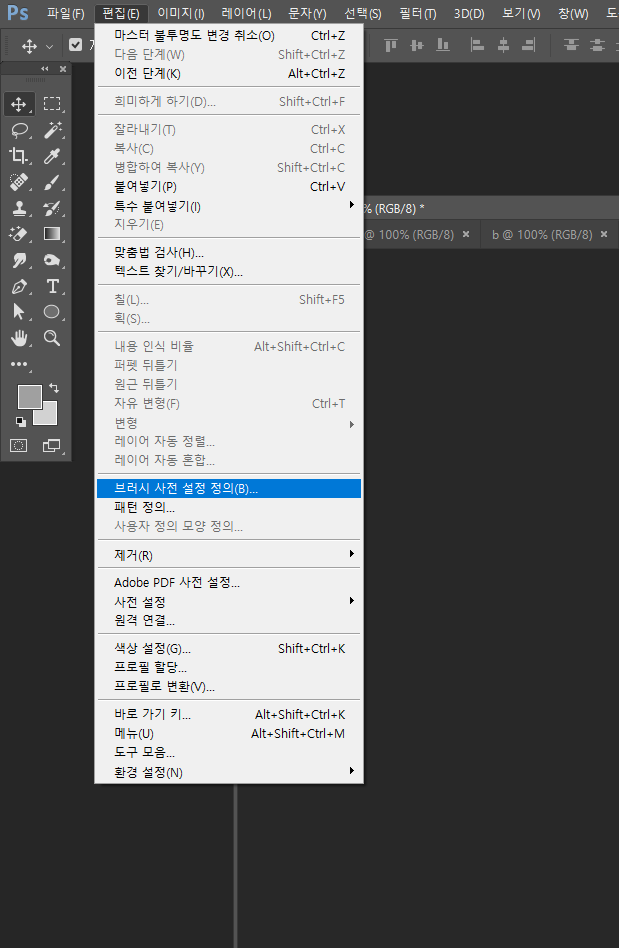
Task: Toggle the options bar checkbox beside the Move tool icon
Action: coord(76,45)
